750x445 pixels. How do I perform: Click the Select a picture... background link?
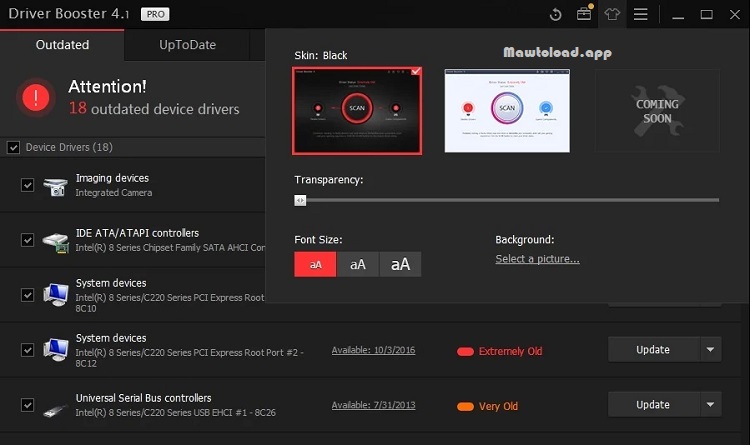(537, 259)
